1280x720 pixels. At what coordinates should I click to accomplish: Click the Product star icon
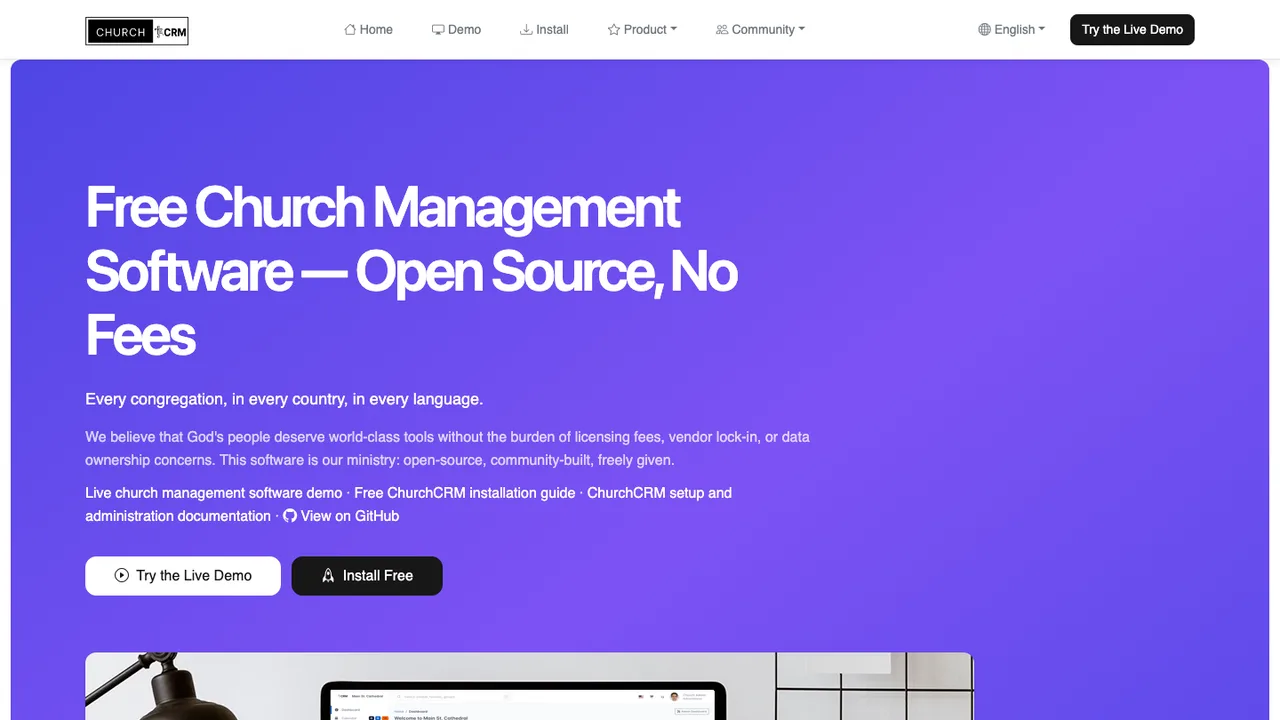coord(614,30)
